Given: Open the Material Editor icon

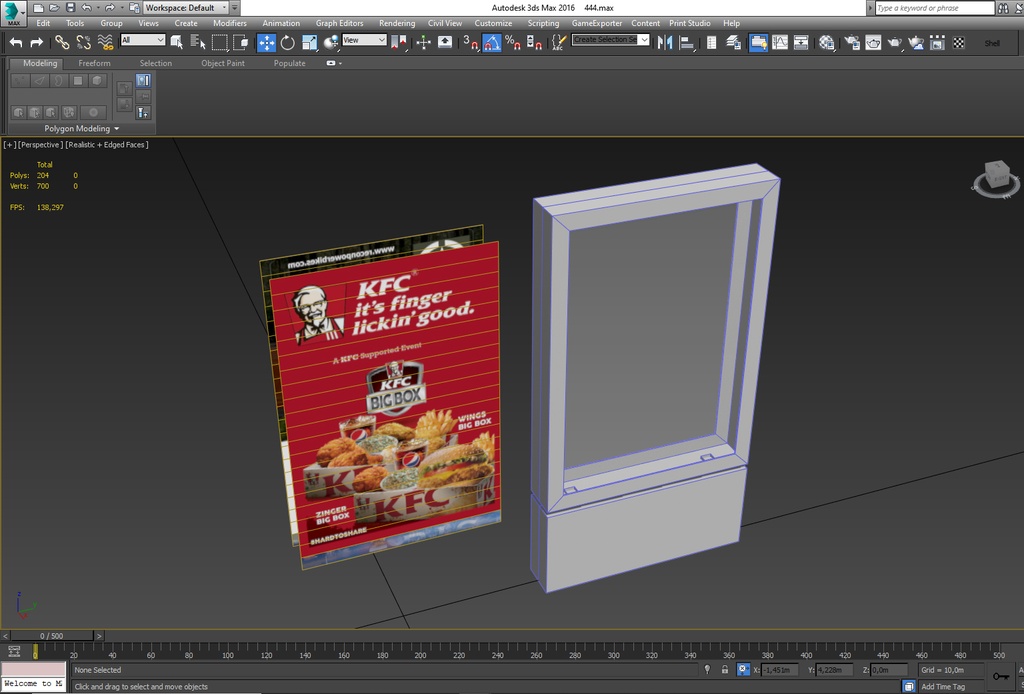Looking at the screenshot, I should click(x=827, y=42).
